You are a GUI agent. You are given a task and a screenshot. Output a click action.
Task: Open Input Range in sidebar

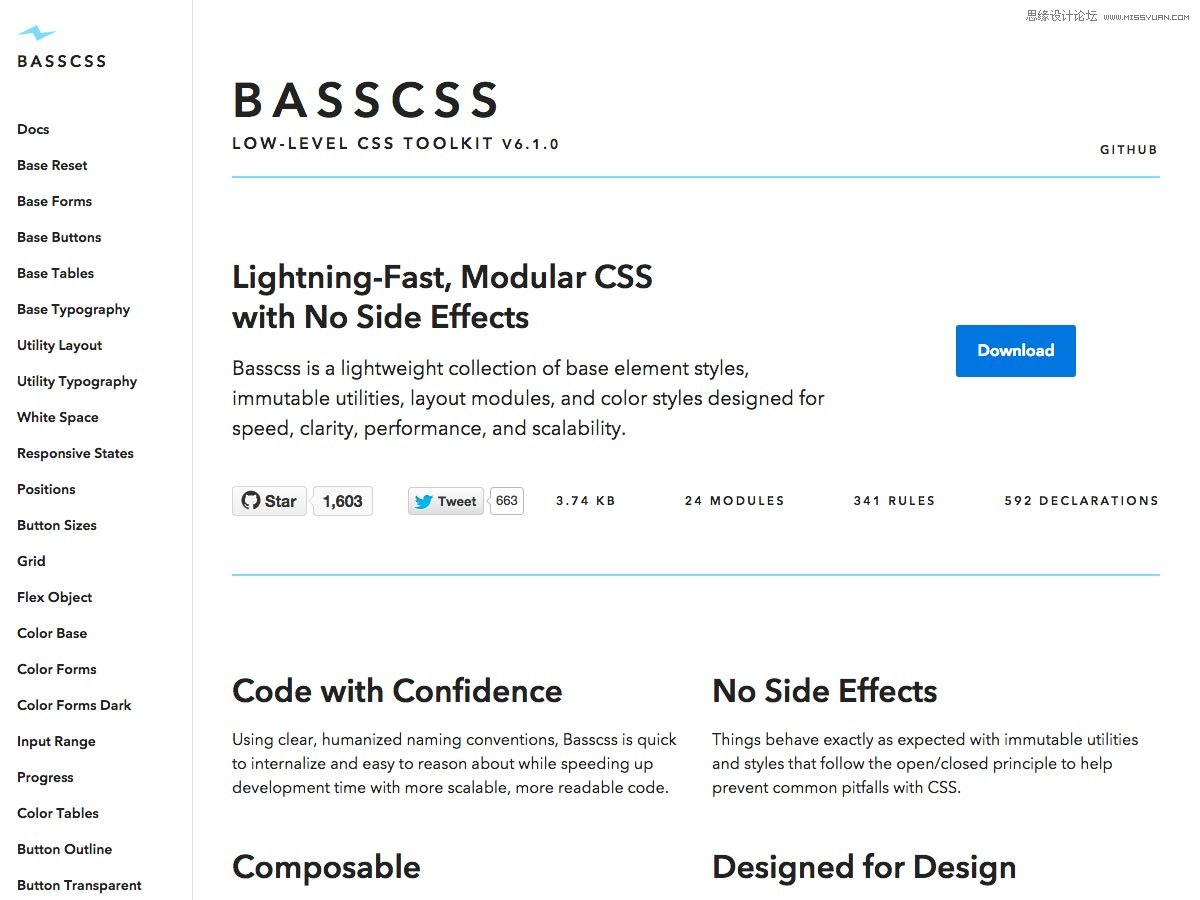(56, 741)
